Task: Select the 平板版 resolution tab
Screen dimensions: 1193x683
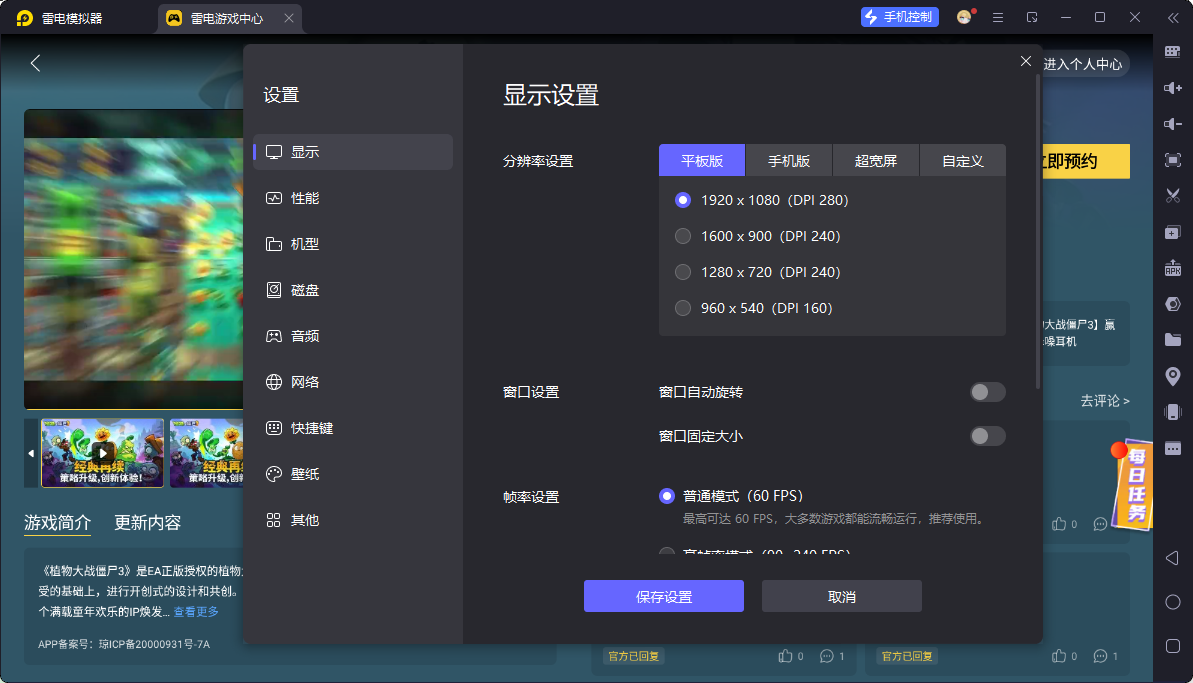Action: 701,160
